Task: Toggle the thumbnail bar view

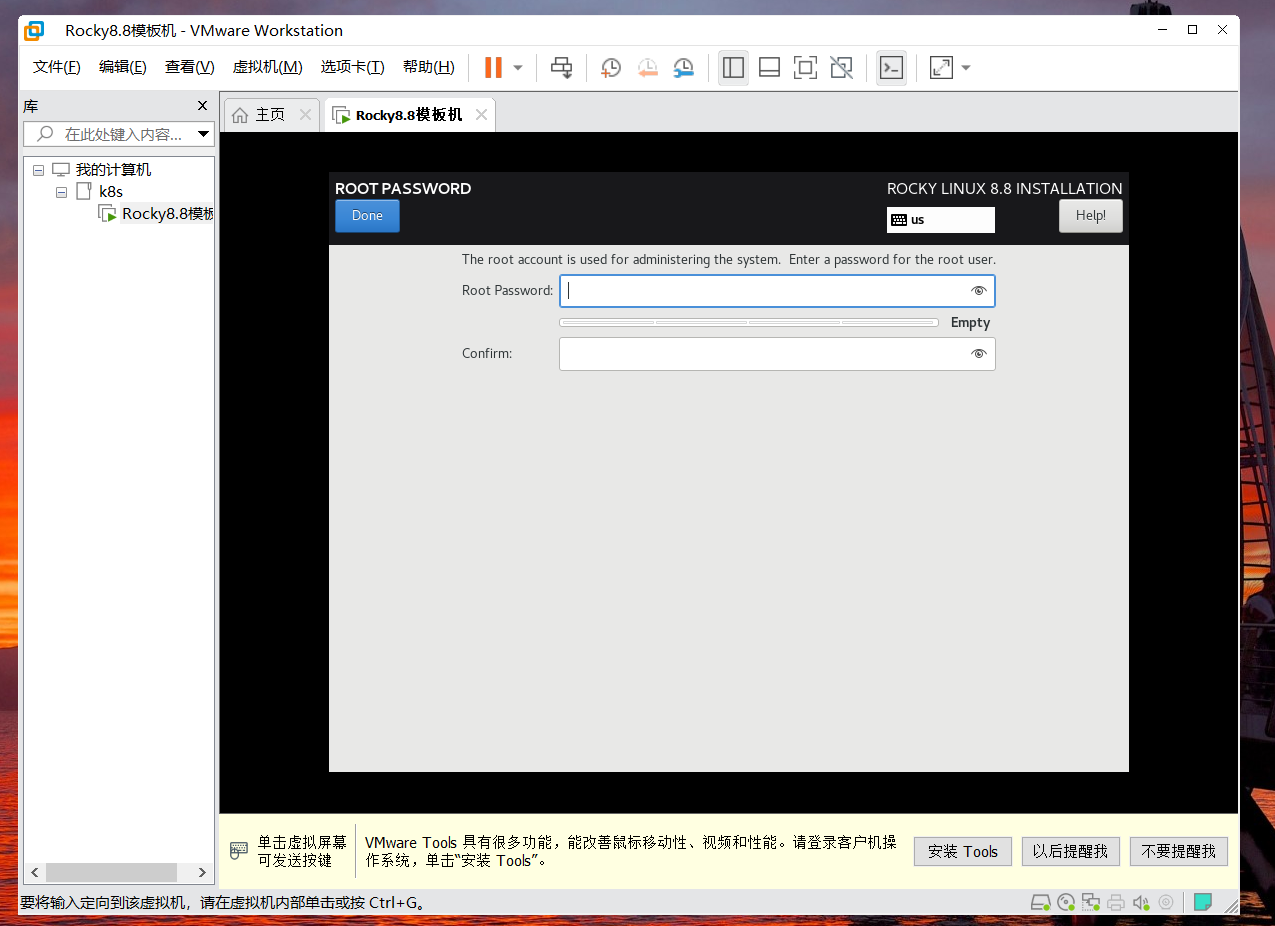Action: pyautogui.click(x=769, y=67)
